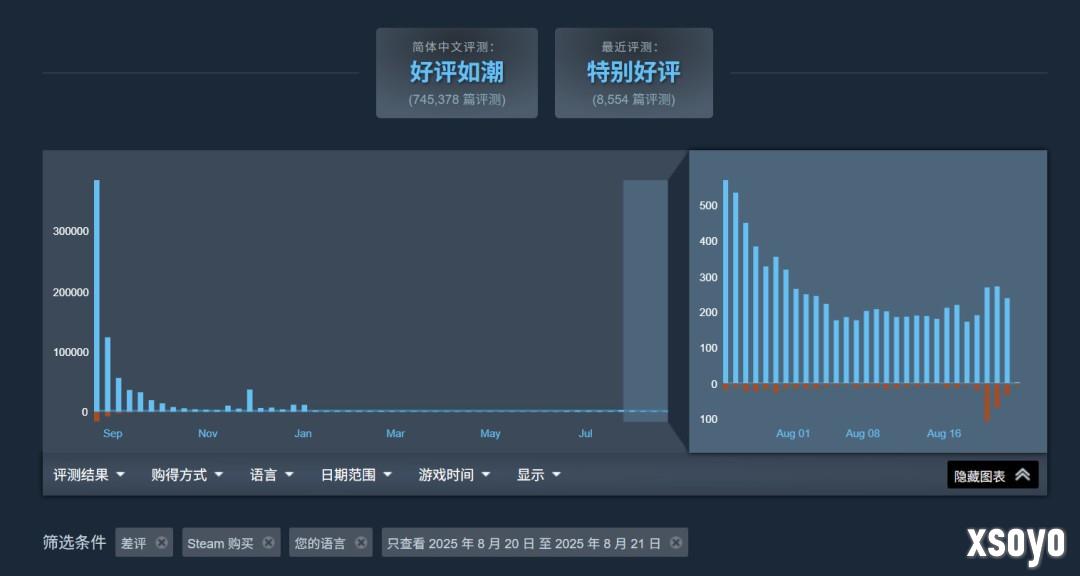Open the 语言 dropdown filter
Image resolution: width=1080 pixels, height=576 pixels.
pos(271,475)
